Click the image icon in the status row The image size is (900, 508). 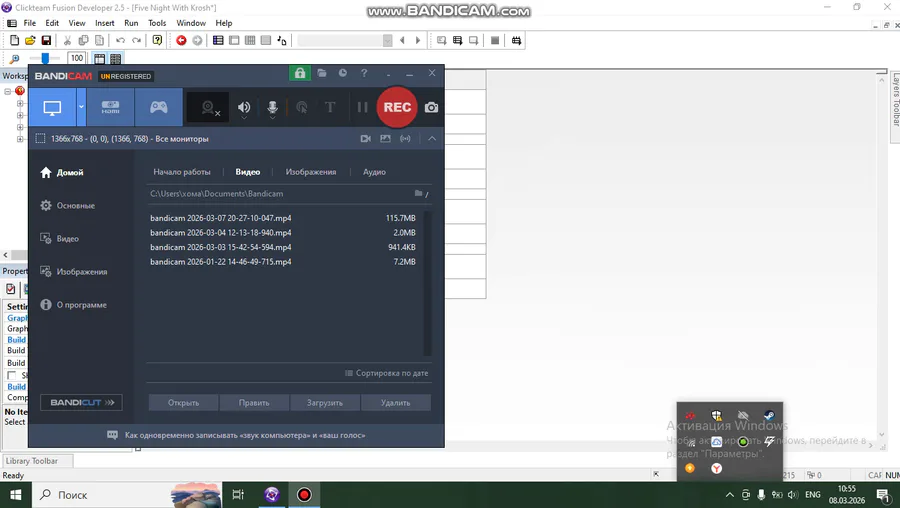pyautogui.click(x=385, y=138)
